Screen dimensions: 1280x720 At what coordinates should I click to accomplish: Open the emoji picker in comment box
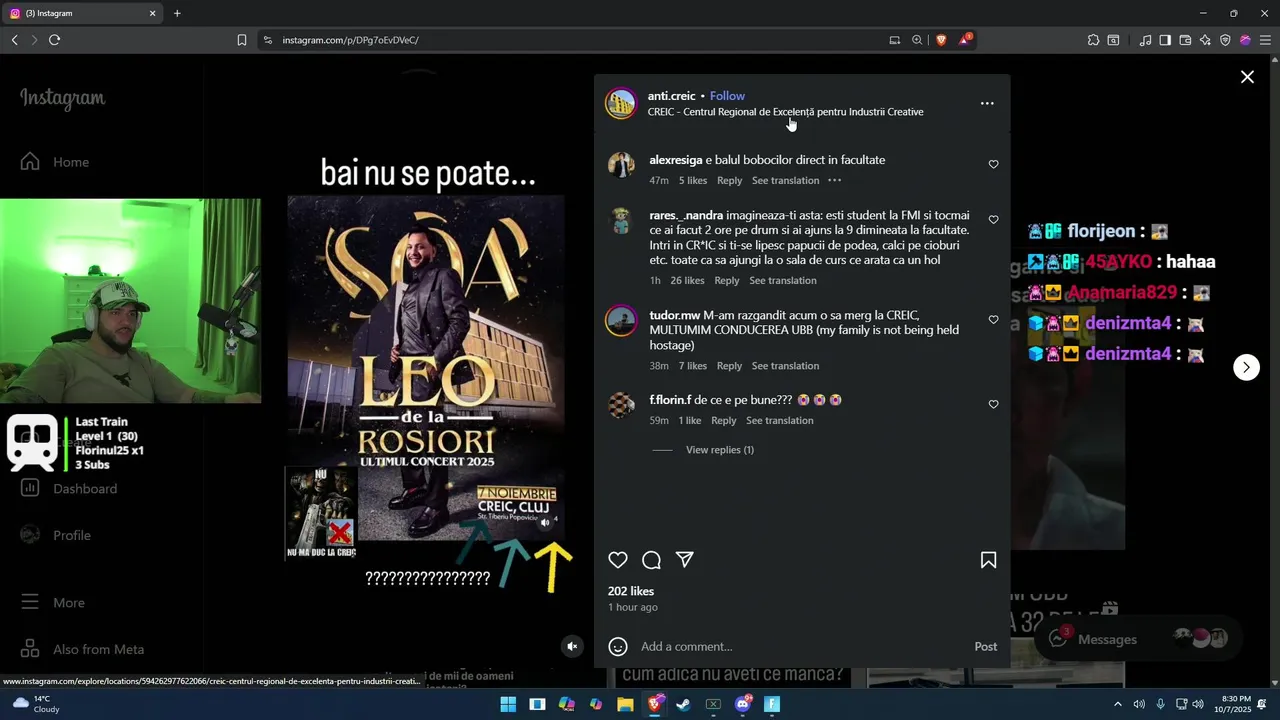(618, 646)
